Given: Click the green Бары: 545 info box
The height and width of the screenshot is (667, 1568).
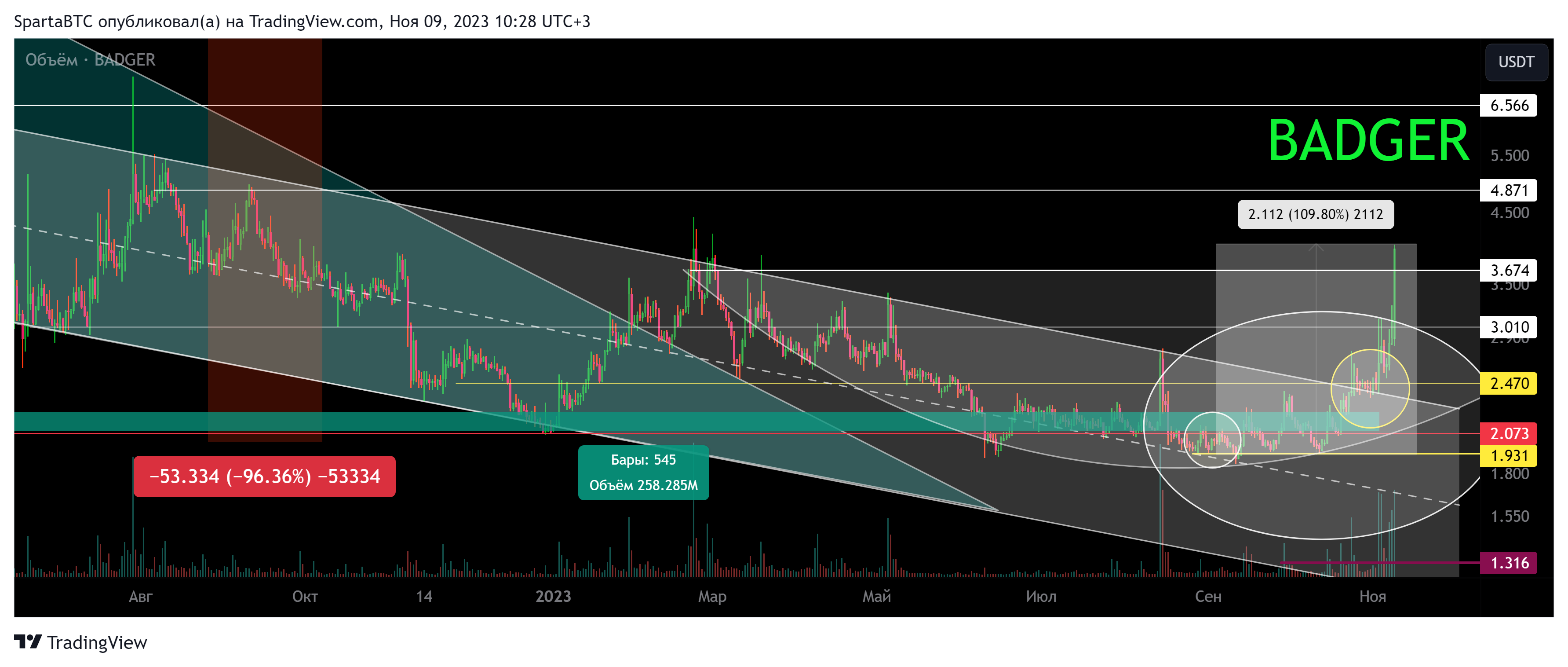Looking at the screenshot, I should click(643, 473).
